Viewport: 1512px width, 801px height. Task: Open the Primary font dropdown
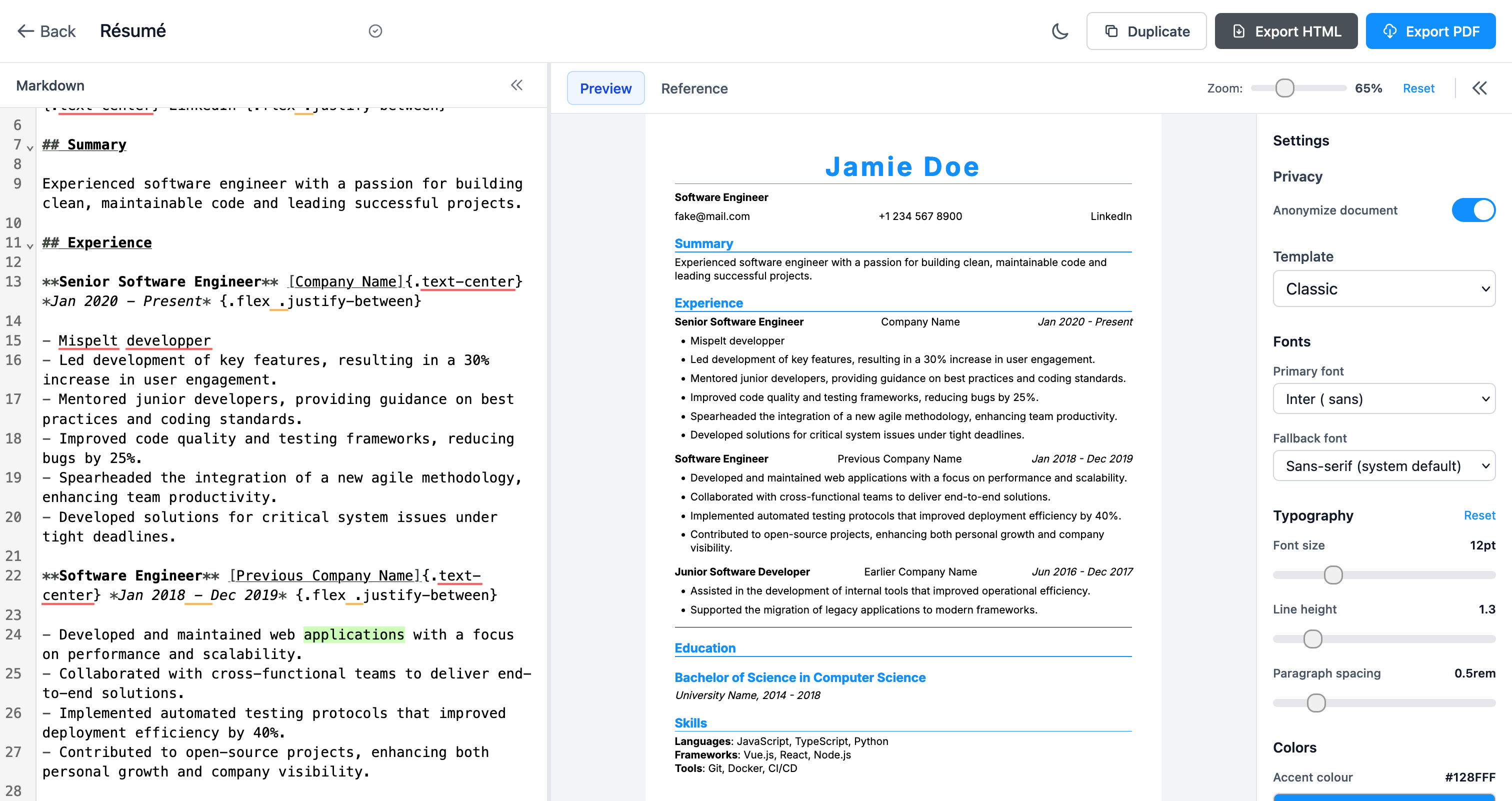tap(1384, 398)
